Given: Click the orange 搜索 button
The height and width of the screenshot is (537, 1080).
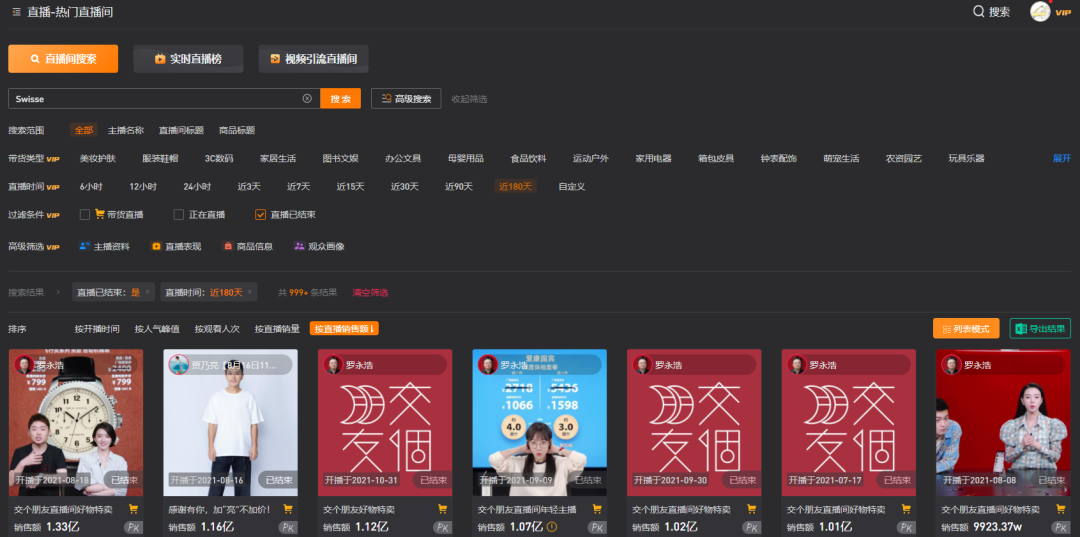Looking at the screenshot, I should [x=340, y=98].
